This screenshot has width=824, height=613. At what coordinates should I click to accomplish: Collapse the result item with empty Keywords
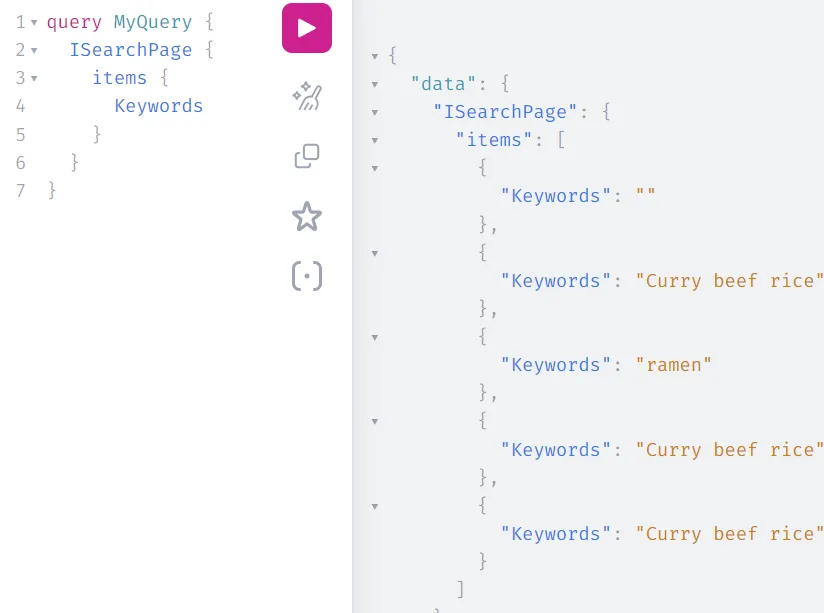click(x=375, y=169)
